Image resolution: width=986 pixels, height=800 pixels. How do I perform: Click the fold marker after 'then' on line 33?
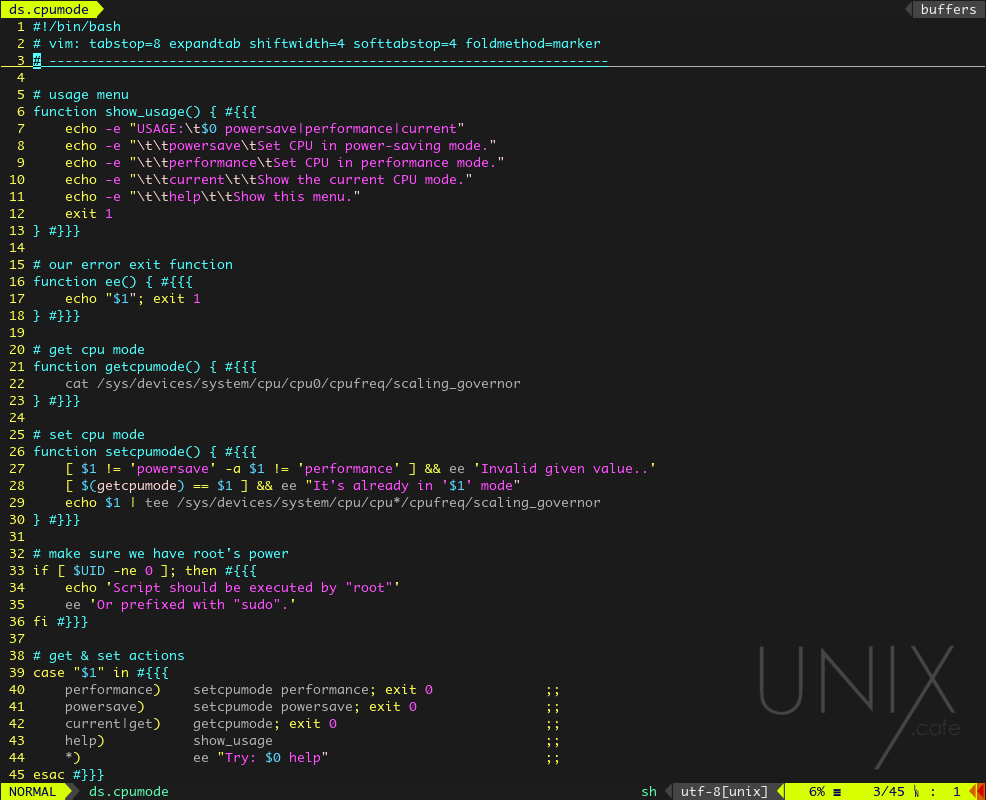pyautogui.click(x=241, y=570)
